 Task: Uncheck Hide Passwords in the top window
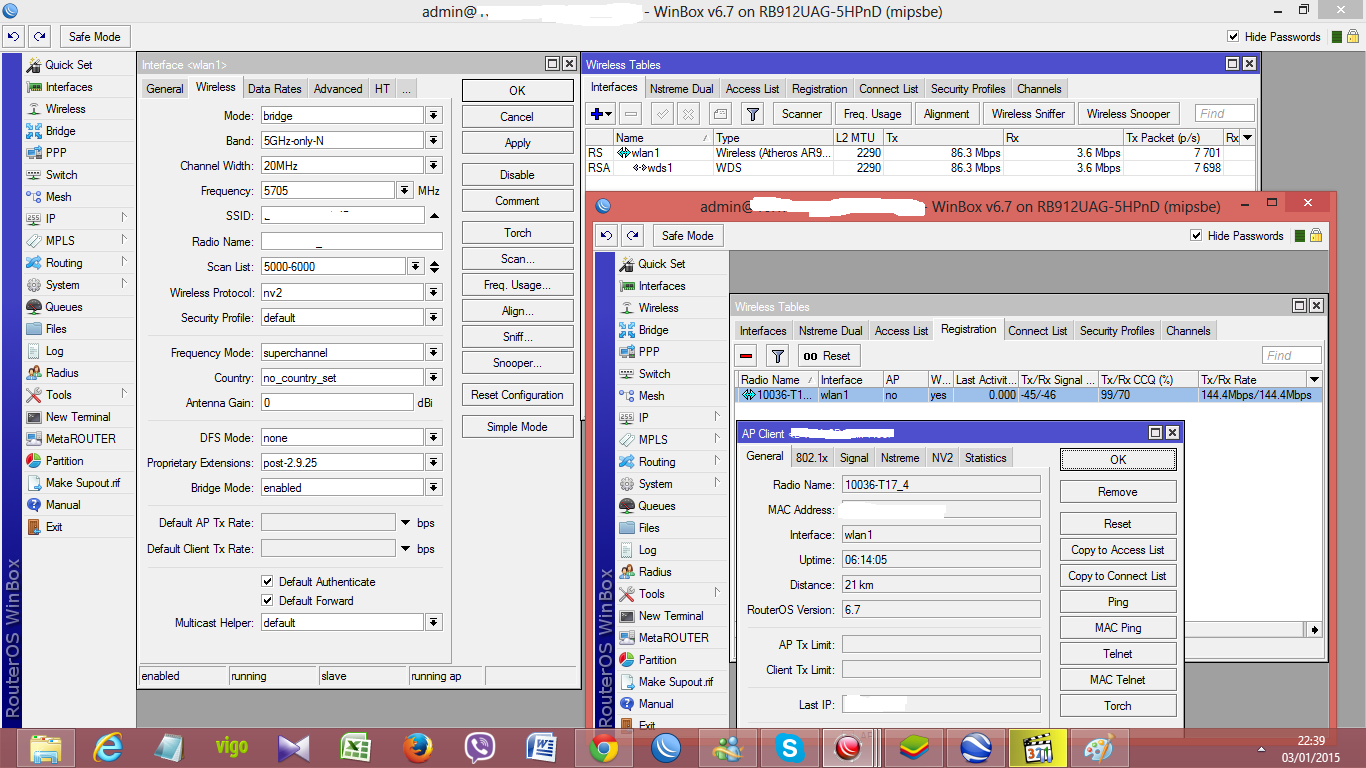click(1233, 37)
